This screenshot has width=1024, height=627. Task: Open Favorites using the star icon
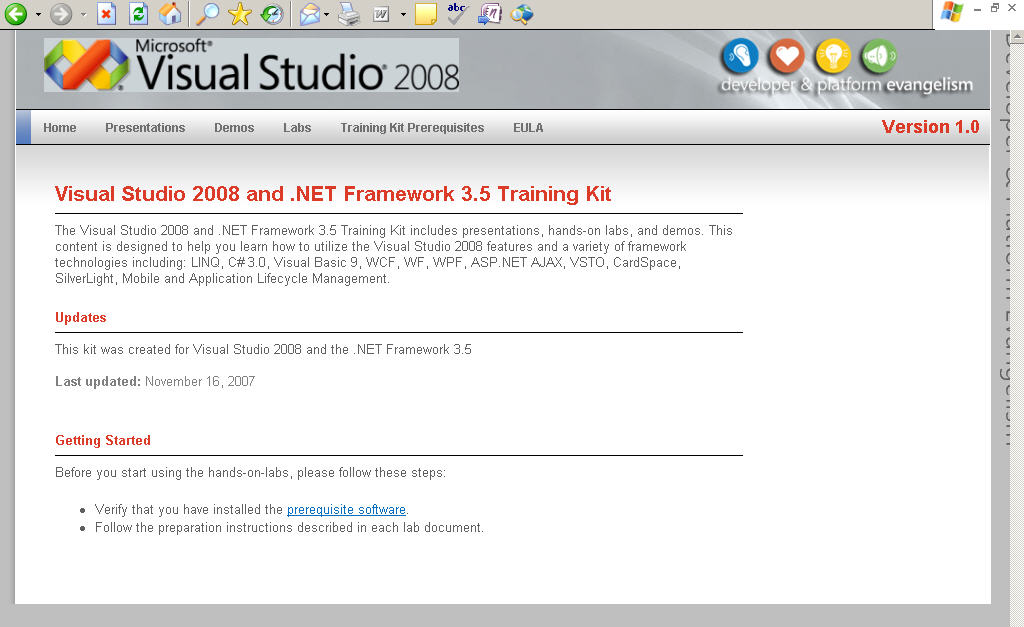(x=239, y=14)
